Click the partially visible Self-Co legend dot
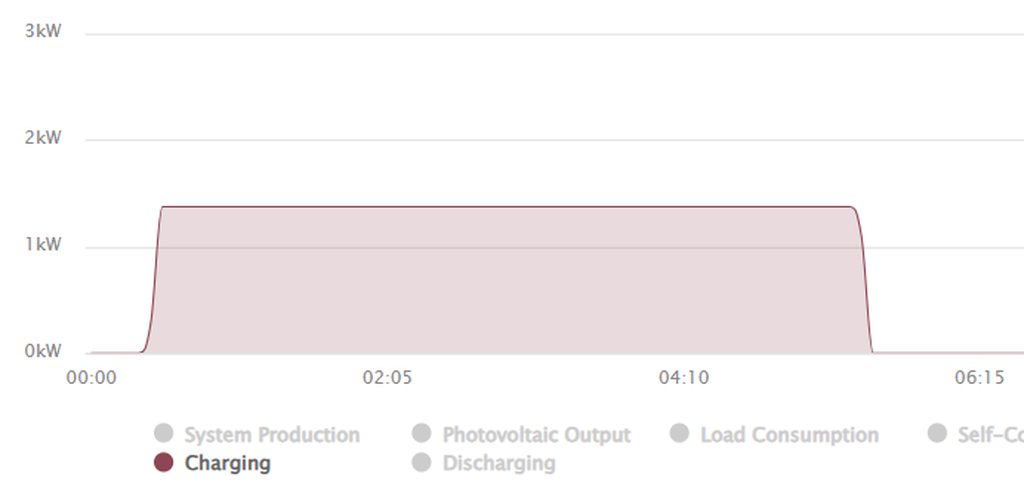 pyautogui.click(x=937, y=434)
